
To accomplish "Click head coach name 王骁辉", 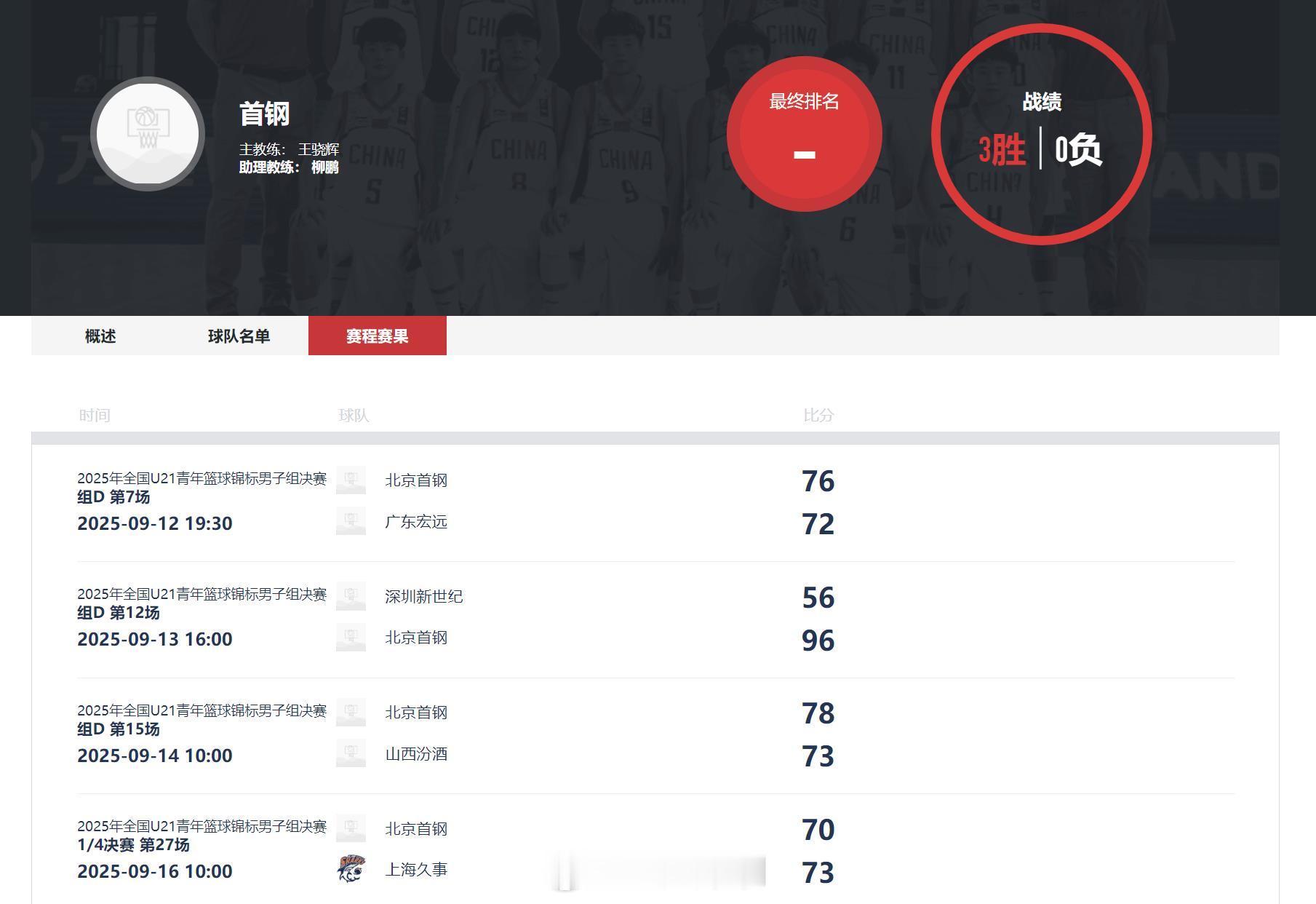I will pos(319,149).
